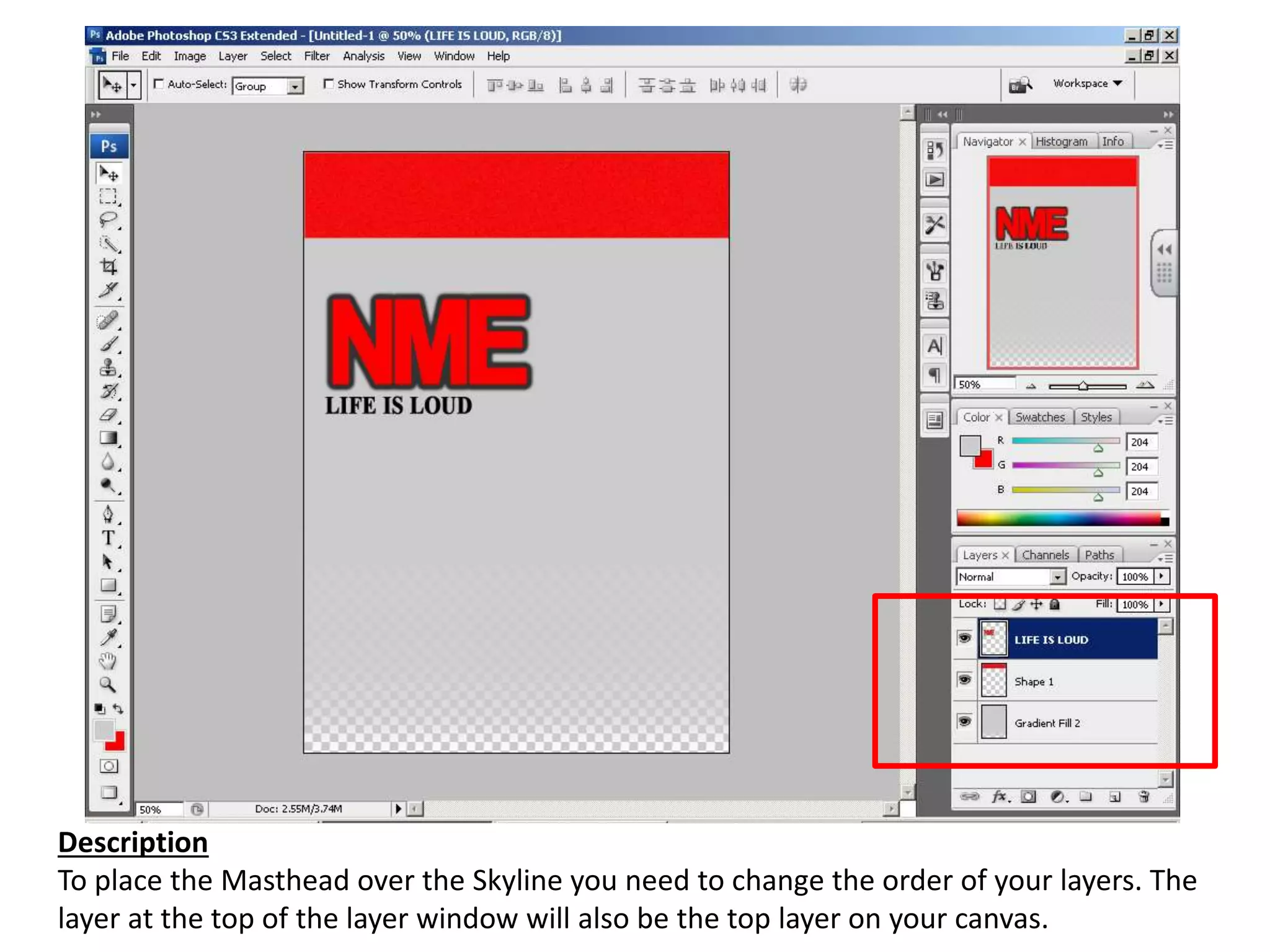Image resolution: width=1270 pixels, height=952 pixels.
Task: Switch to the Styles tab
Action: [1096, 417]
